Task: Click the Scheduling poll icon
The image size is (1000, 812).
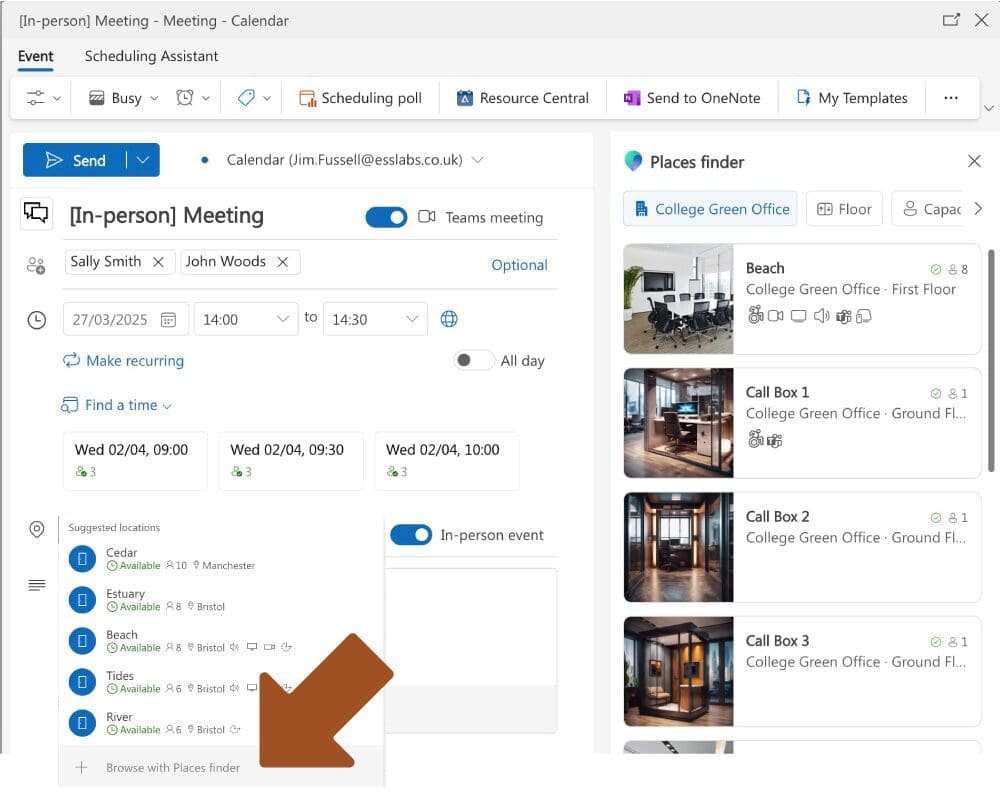Action: pos(307,98)
